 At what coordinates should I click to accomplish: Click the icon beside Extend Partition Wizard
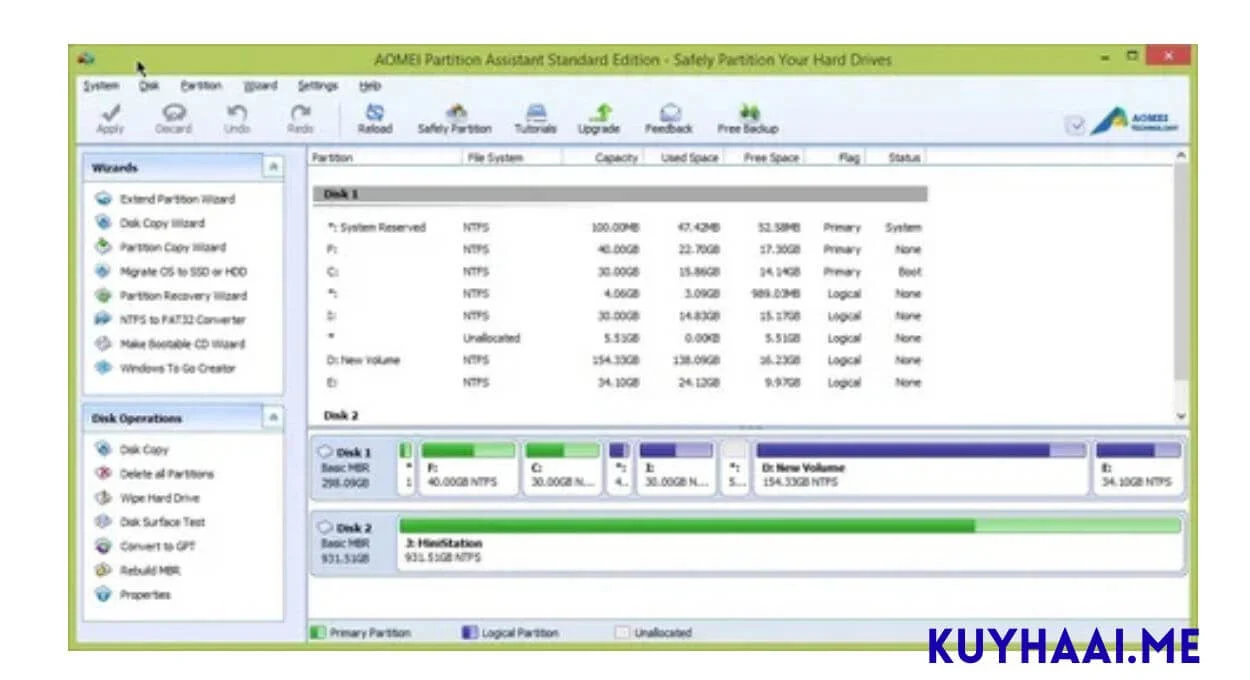[x=103, y=199]
